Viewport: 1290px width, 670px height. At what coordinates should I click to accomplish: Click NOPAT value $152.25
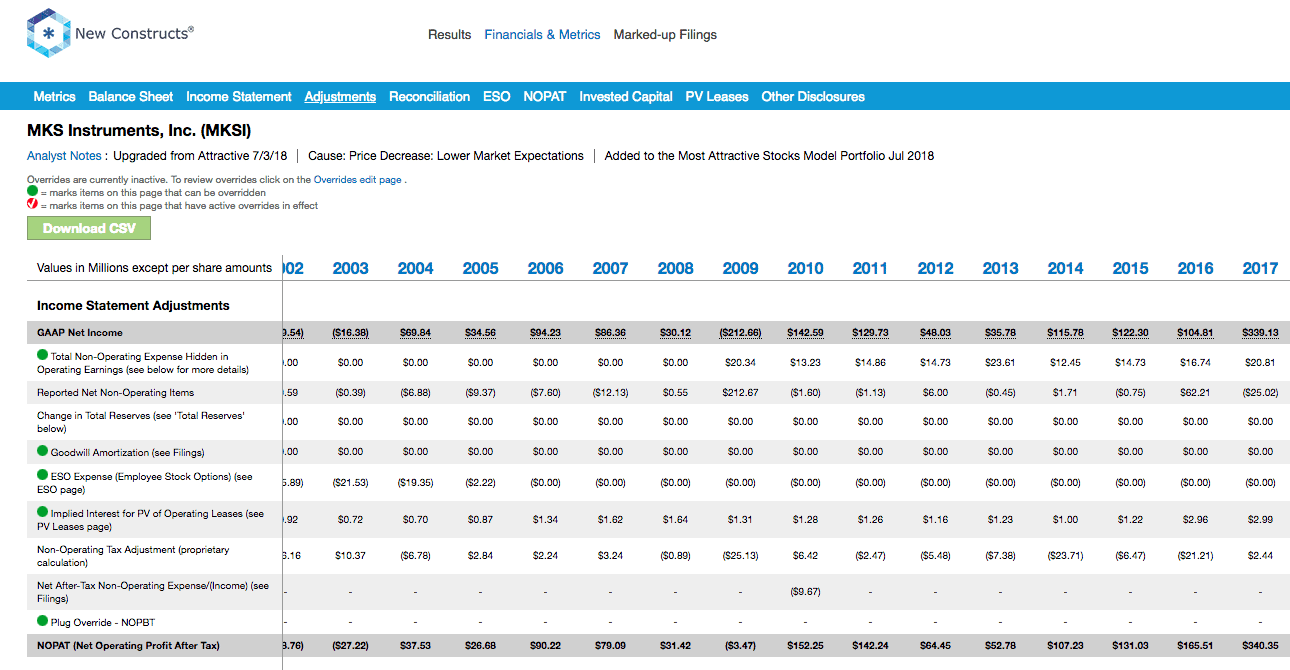[805, 646]
